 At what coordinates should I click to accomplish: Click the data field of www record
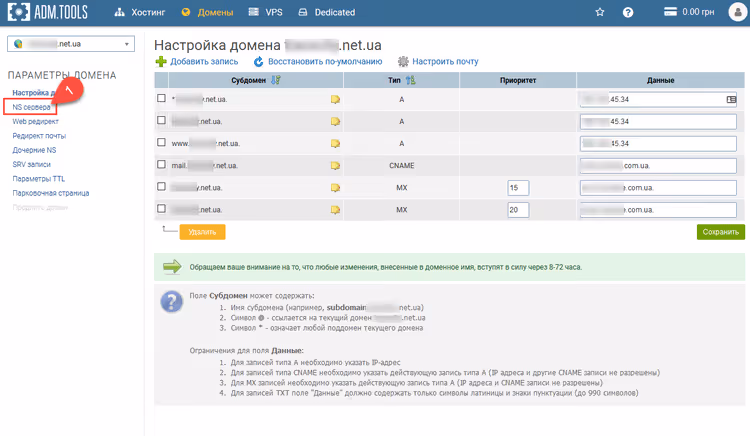[658, 143]
